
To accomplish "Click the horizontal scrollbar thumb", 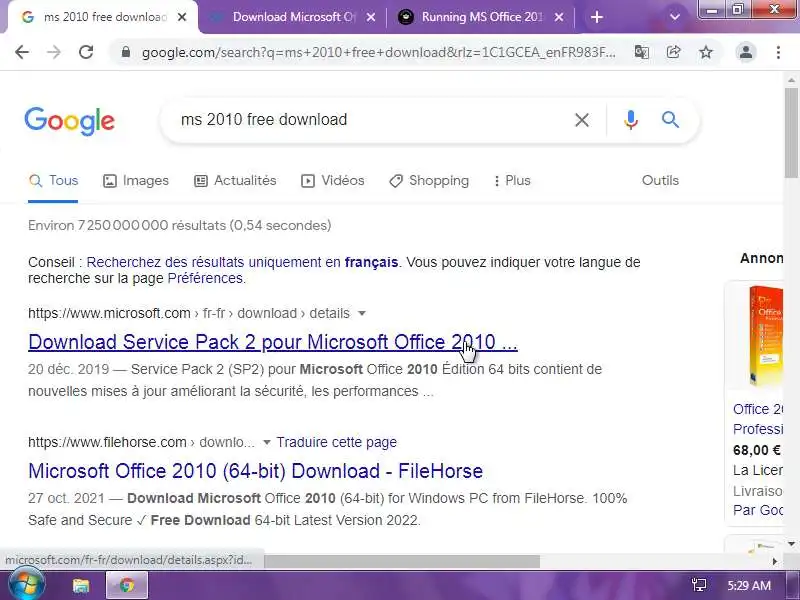I will coord(402,561).
